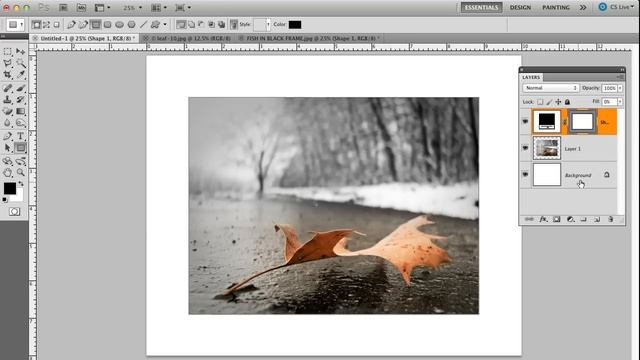Screen dimensions: 640x360
Task: Select the Magic Wand tool
Action: [20, 63]
